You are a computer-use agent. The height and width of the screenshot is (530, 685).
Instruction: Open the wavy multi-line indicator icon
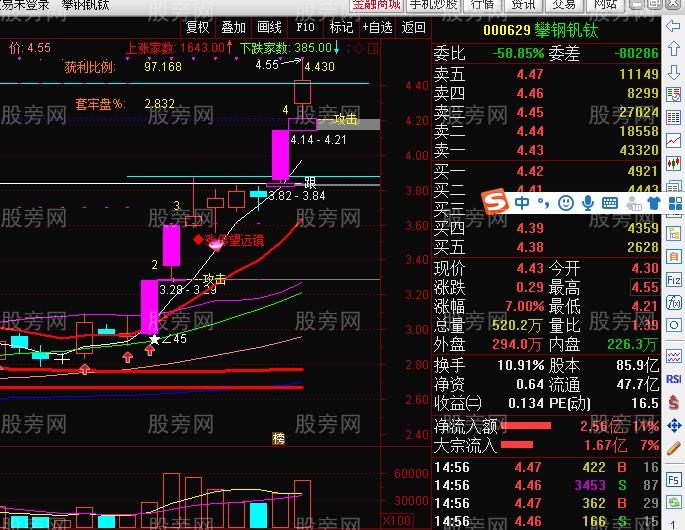pyautogui.click(x=673, y=356)
